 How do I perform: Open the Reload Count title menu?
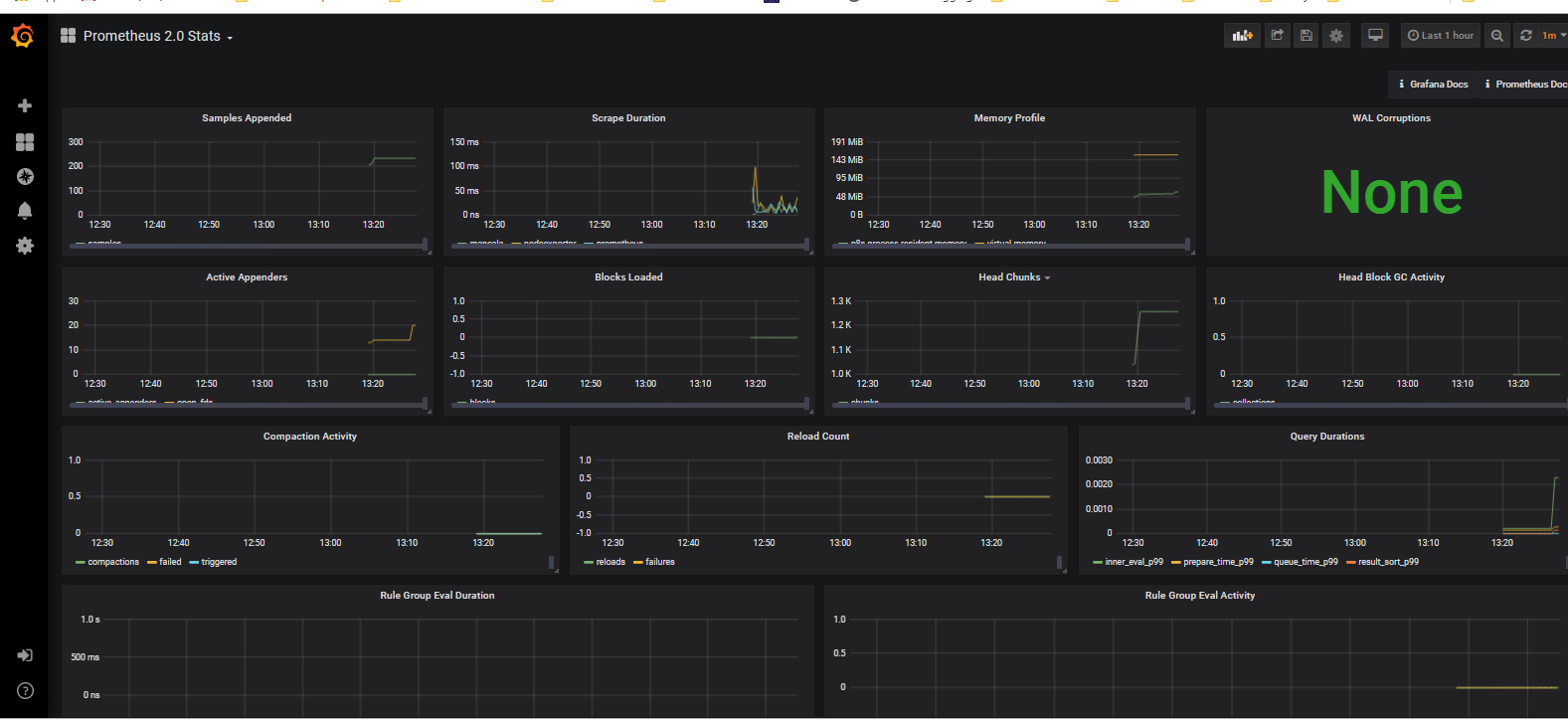point(818,437)
